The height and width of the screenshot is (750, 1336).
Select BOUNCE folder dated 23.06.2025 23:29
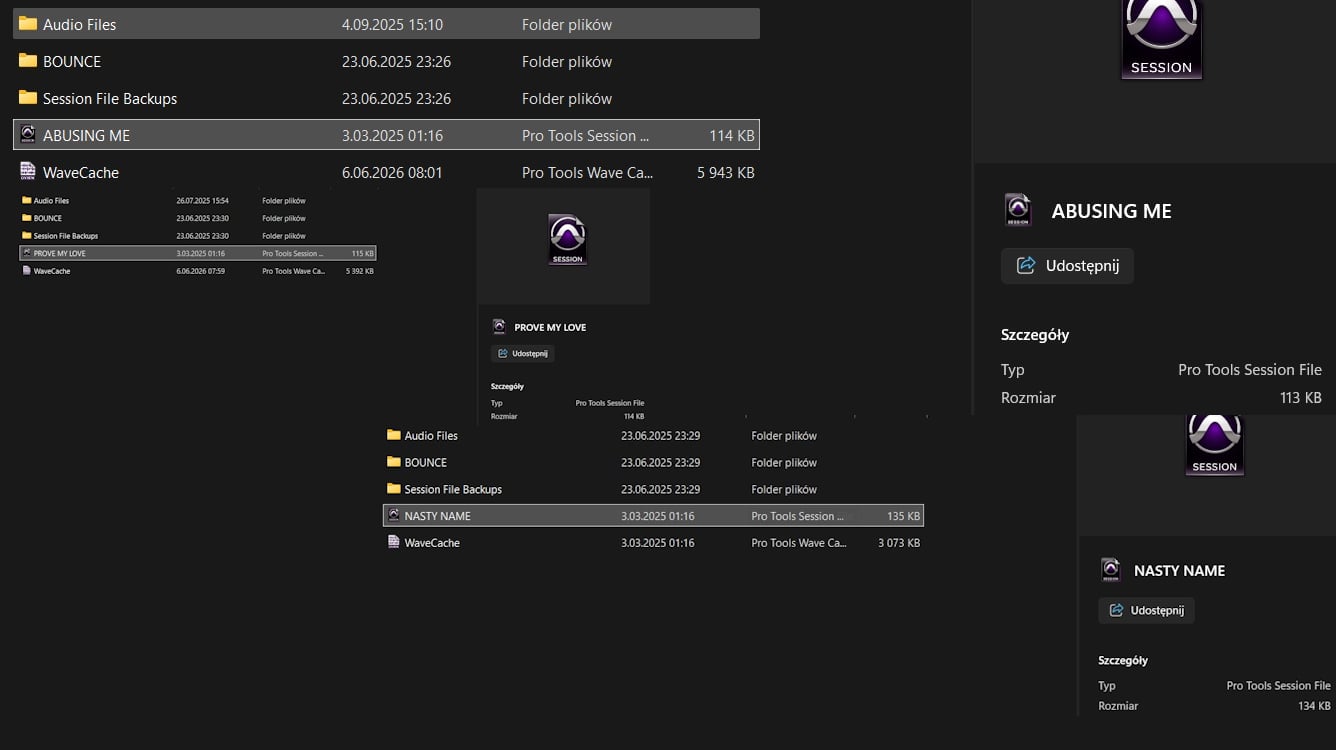[653, 462]
